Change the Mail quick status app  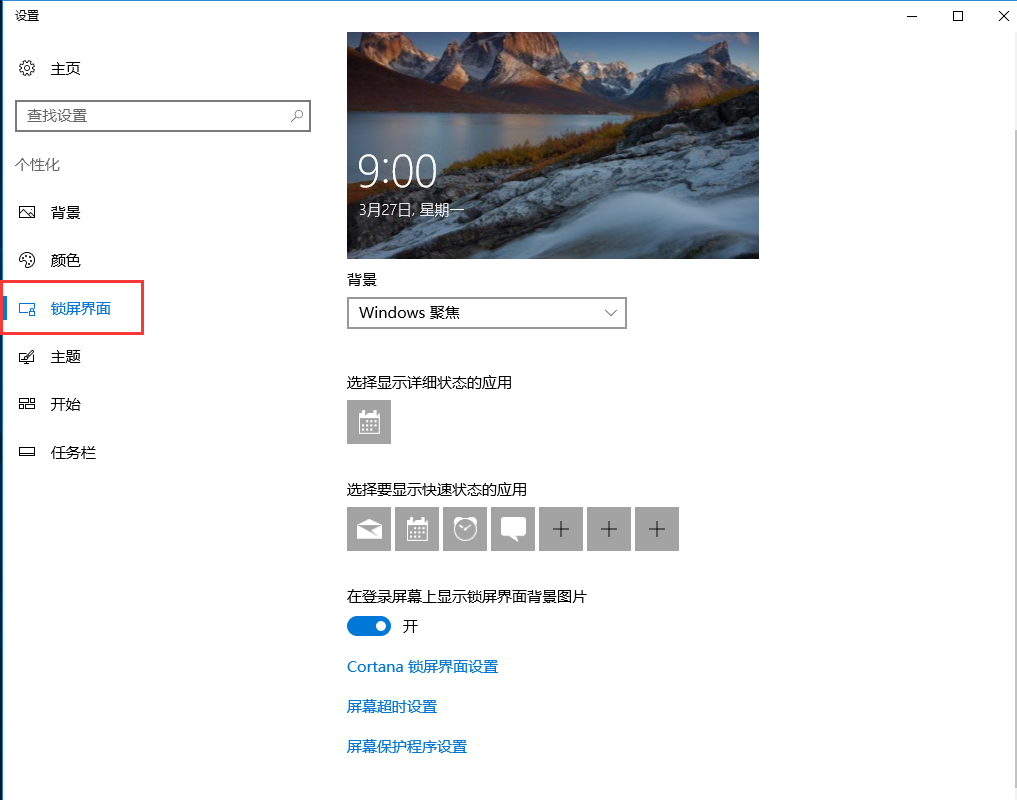click(x=369, y=529)
